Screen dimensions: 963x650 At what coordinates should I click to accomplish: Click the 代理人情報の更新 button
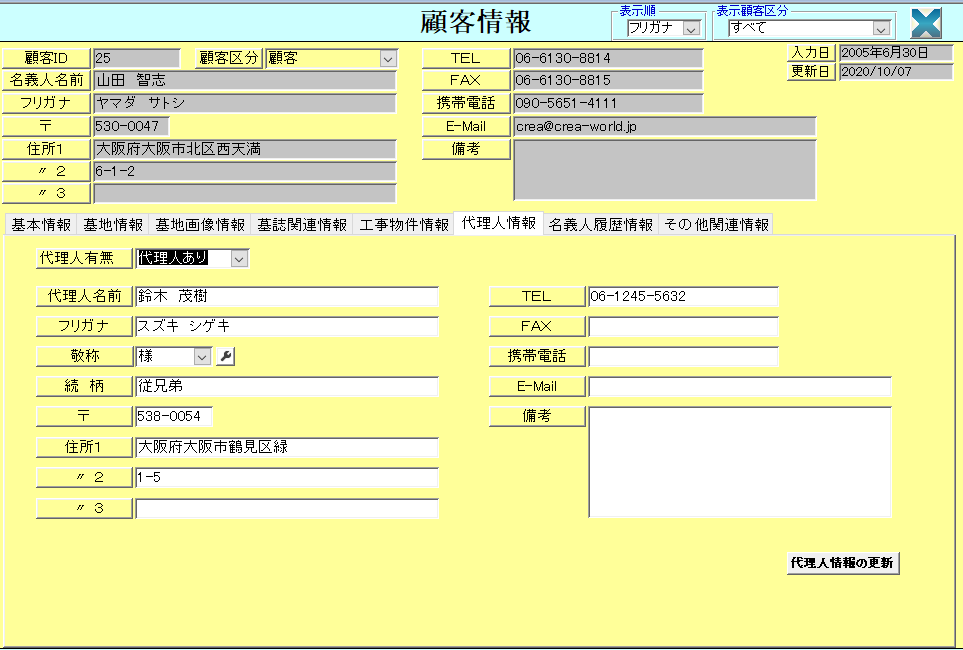pos(843,563)
